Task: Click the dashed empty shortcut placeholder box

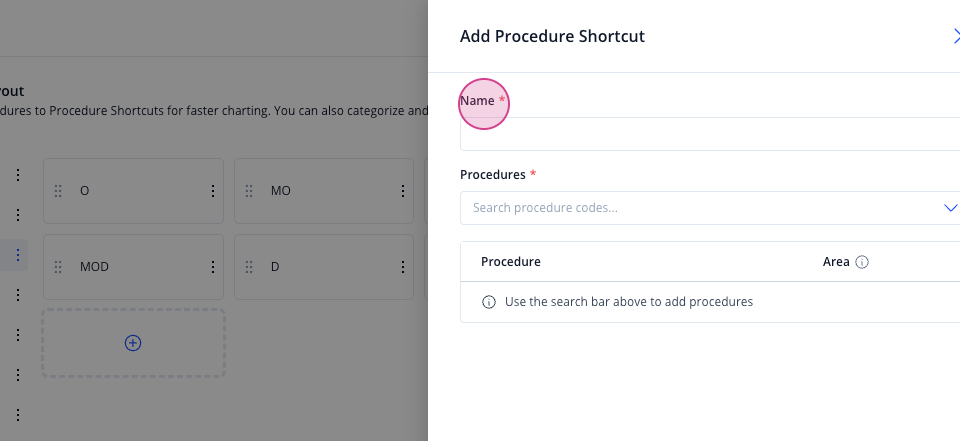Action: pyautogui.click(x=133, y=343)
